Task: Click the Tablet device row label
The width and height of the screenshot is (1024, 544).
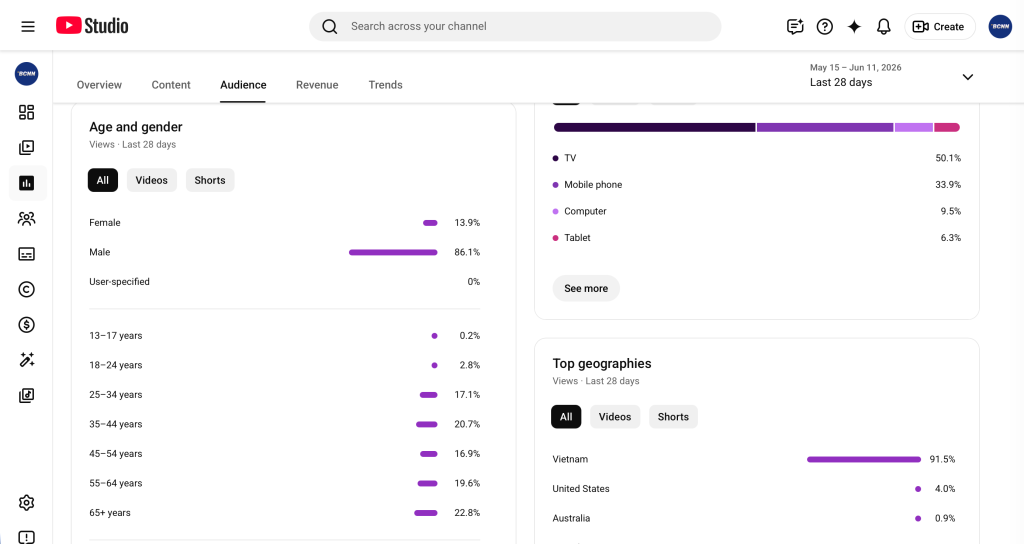Action: (577, 238)
